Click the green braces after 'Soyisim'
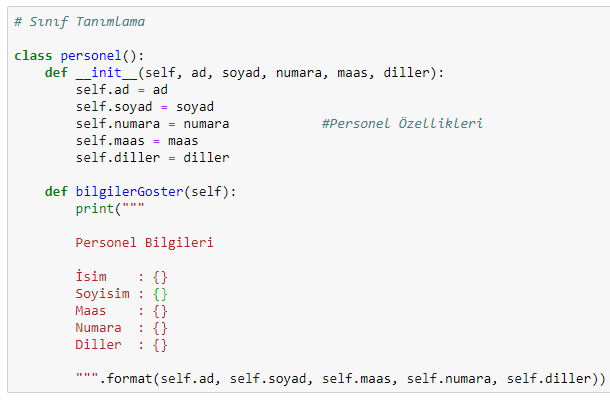The image size is (610, 401). pos(160,294)
